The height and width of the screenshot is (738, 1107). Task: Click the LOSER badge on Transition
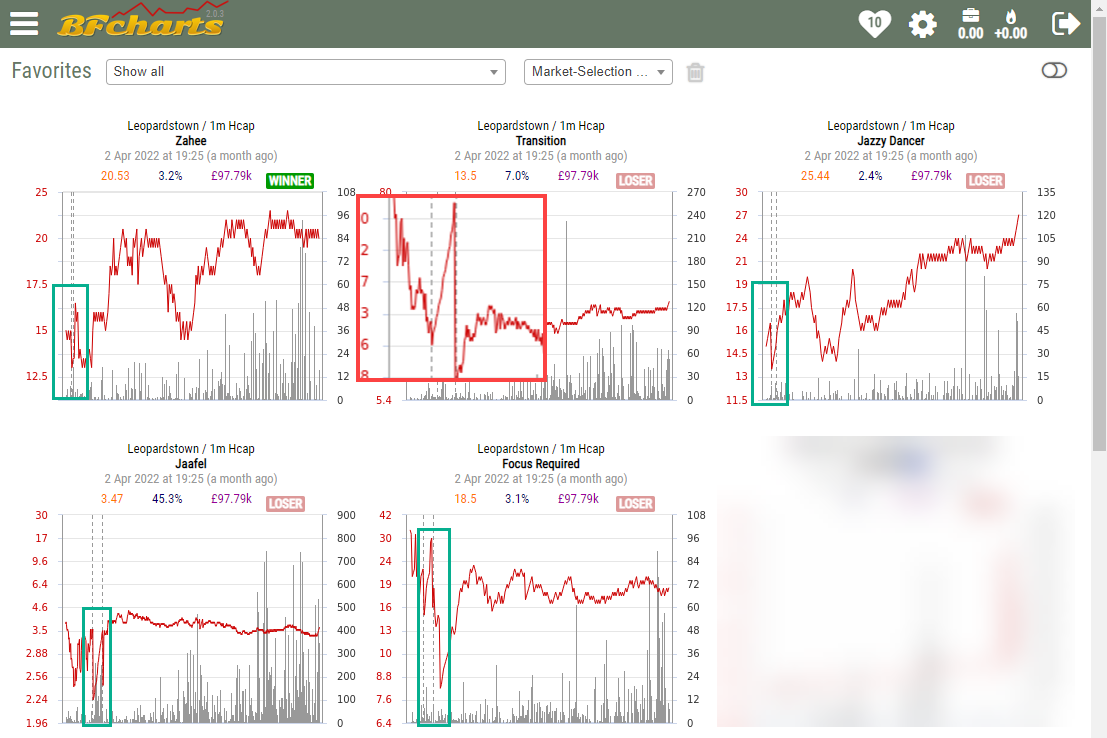click(x=635, y=181)
